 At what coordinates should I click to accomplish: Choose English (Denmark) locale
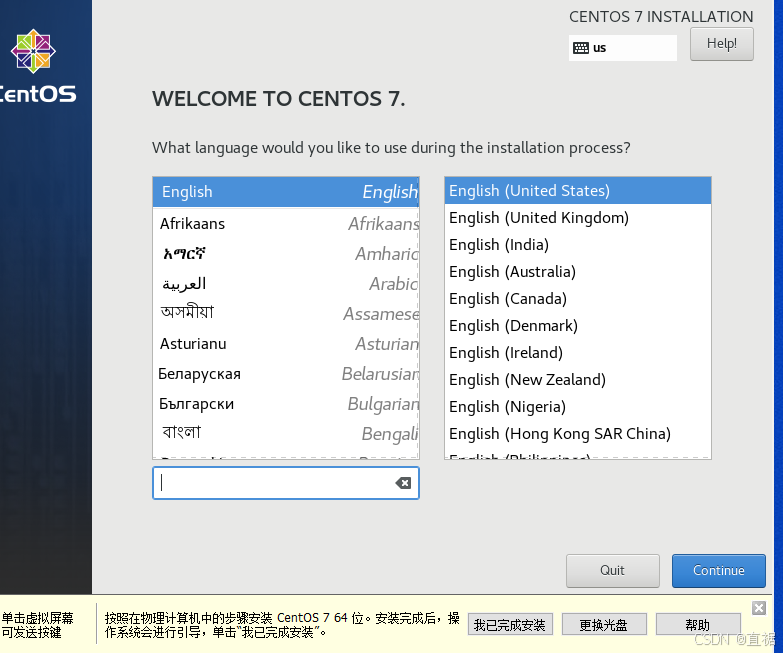tap(578, 326)
